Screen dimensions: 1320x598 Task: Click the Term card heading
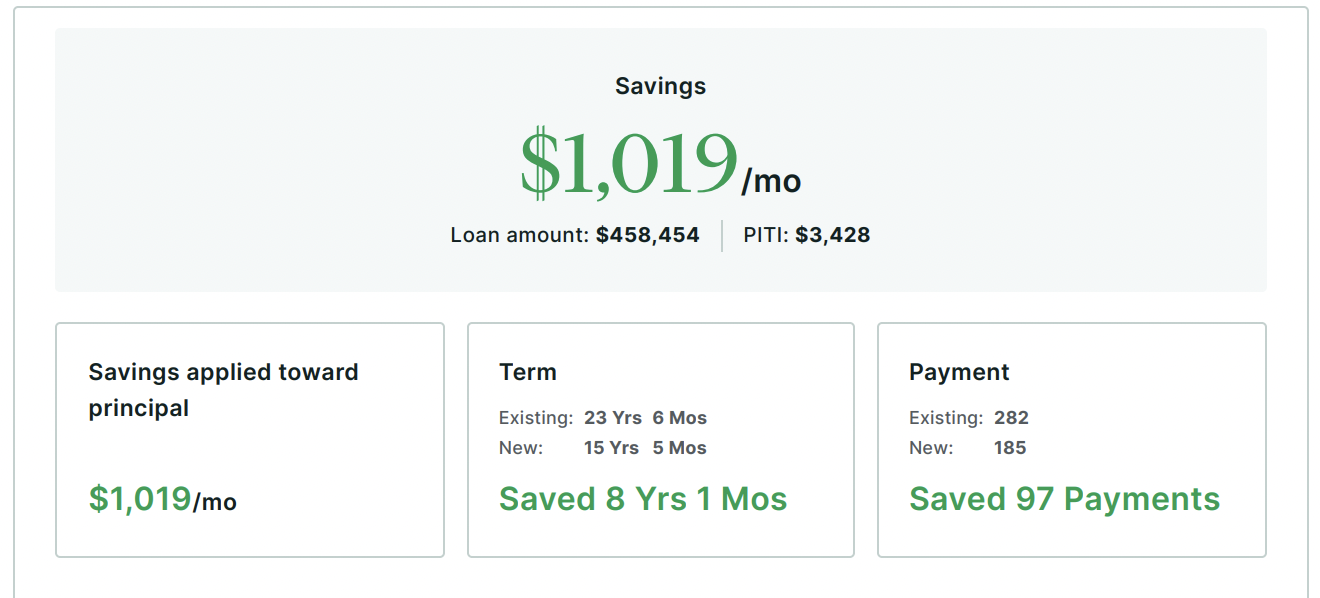(528, 372)
